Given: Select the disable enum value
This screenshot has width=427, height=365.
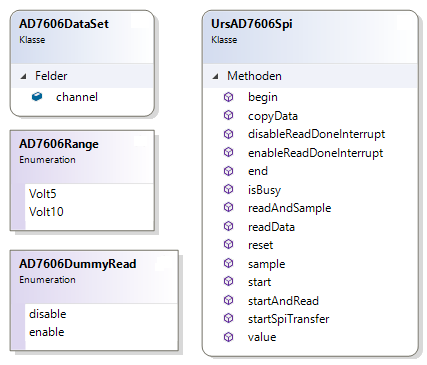Looking at the screenshot, I should pos(48,314).
